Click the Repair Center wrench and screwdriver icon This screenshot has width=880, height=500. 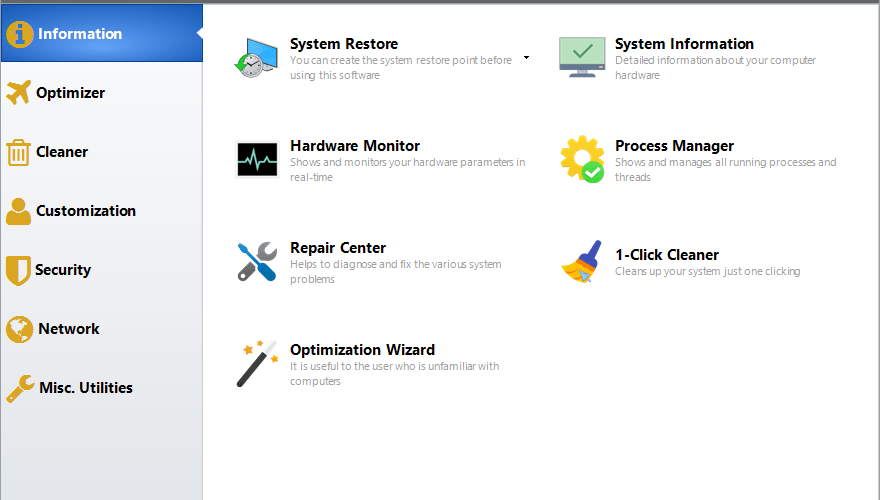coord(257,262)
